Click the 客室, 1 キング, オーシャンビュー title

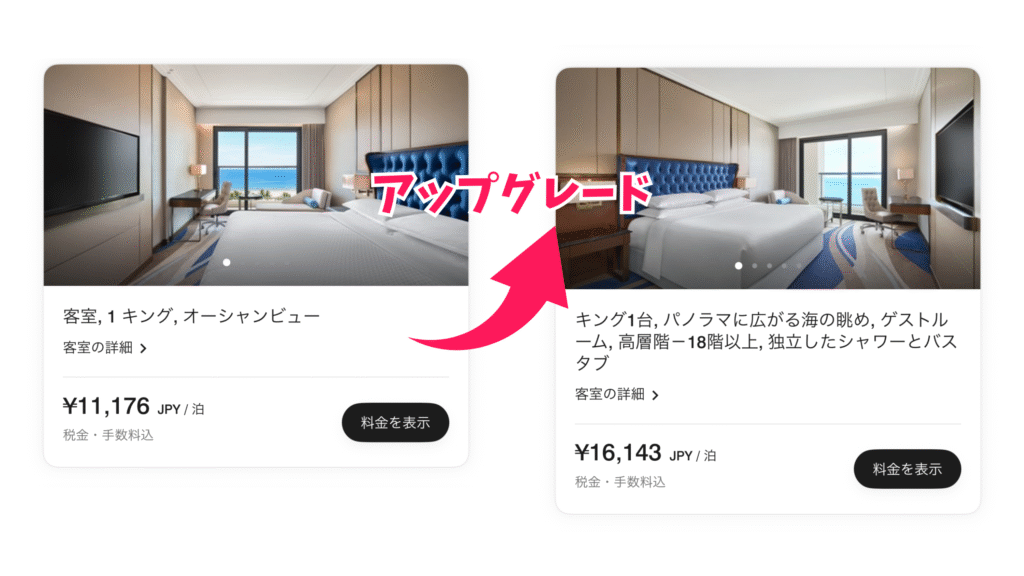pos(191,316)
